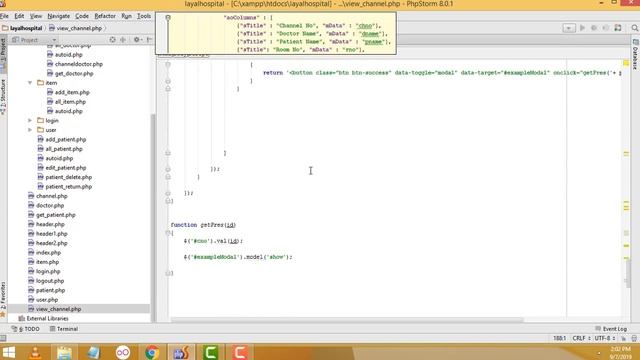
Task: Open File Explorer from taskbar
Action: [64, 352]
